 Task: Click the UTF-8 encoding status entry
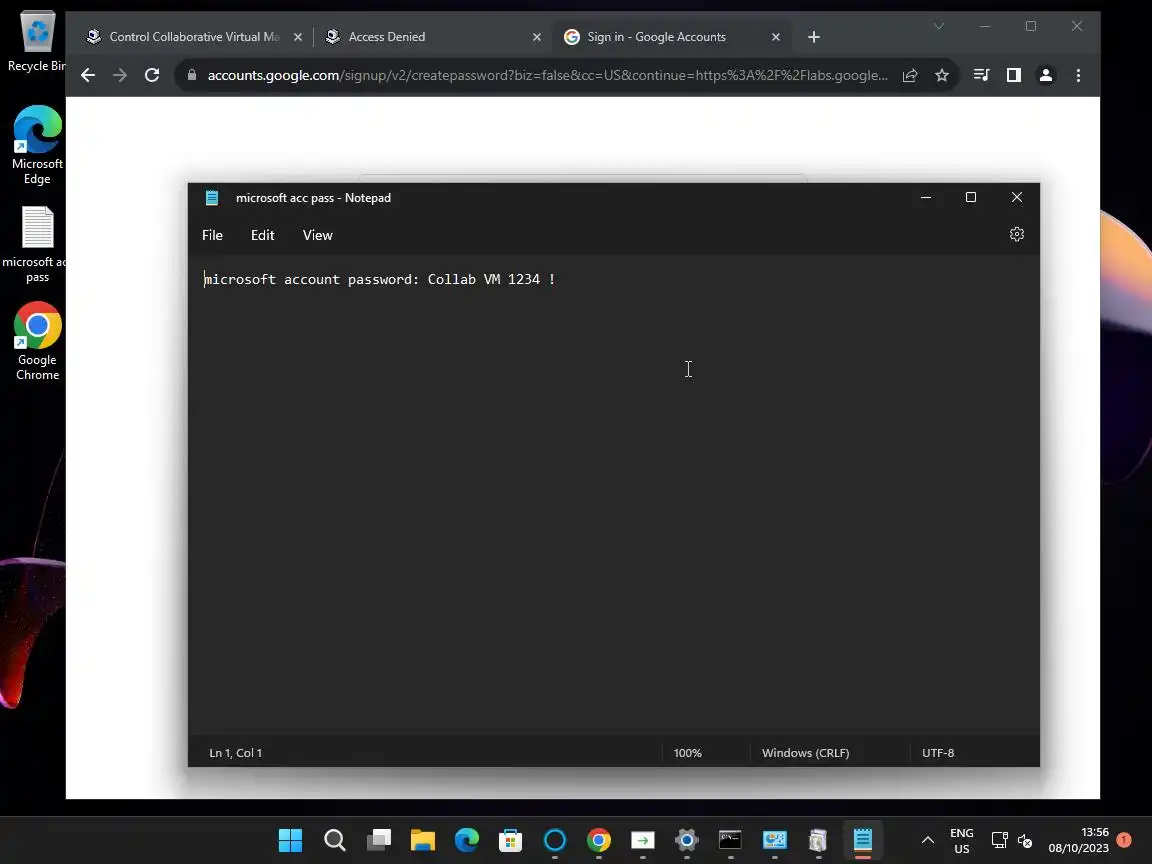[938, 753]
